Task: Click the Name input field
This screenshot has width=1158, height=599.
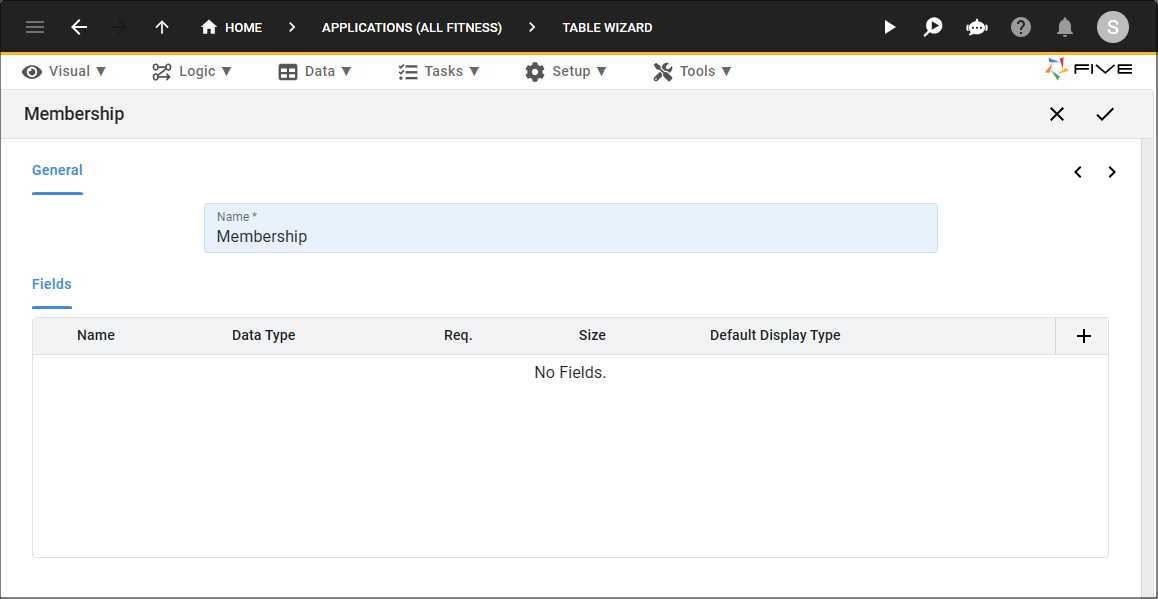Action: tap(571, 228)
